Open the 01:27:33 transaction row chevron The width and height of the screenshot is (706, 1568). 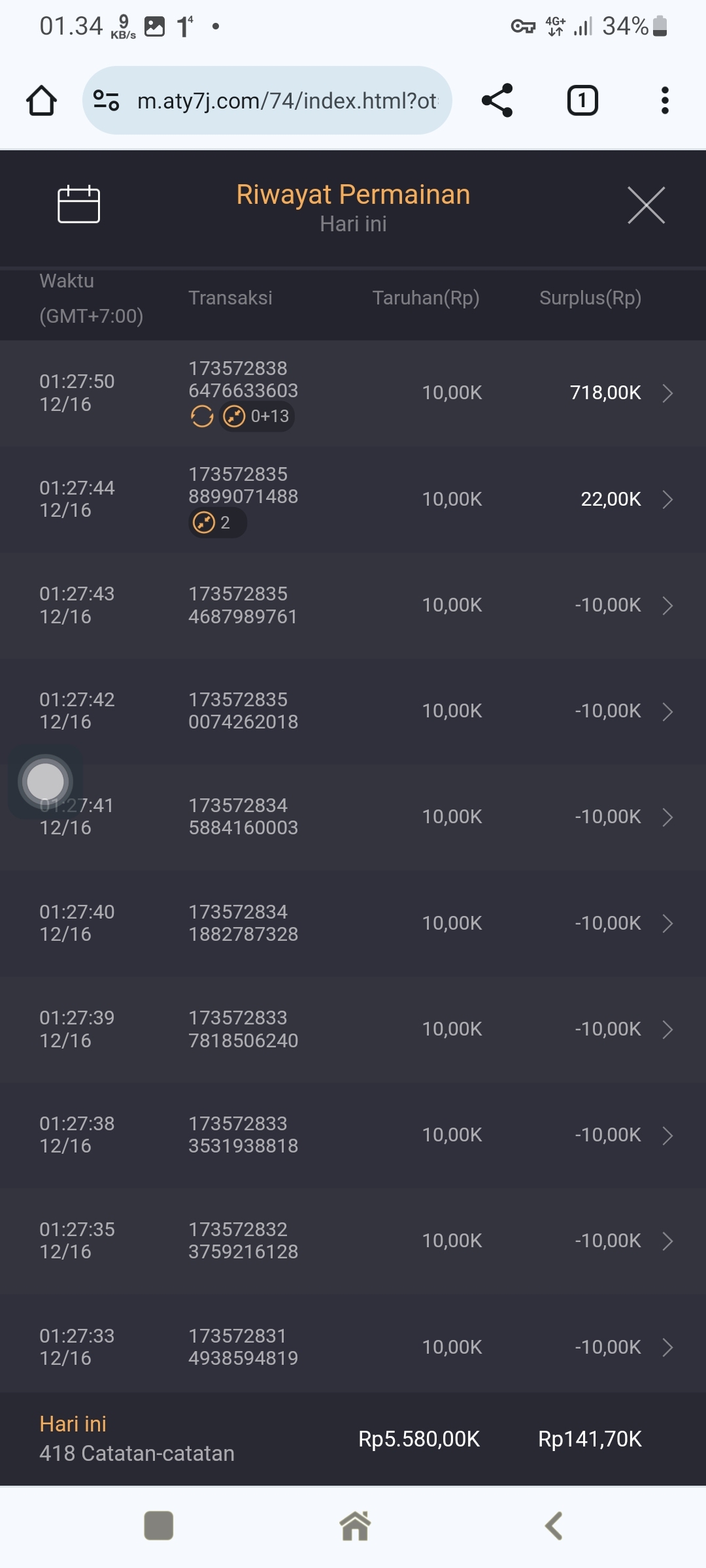click(x=667, y=1347)
